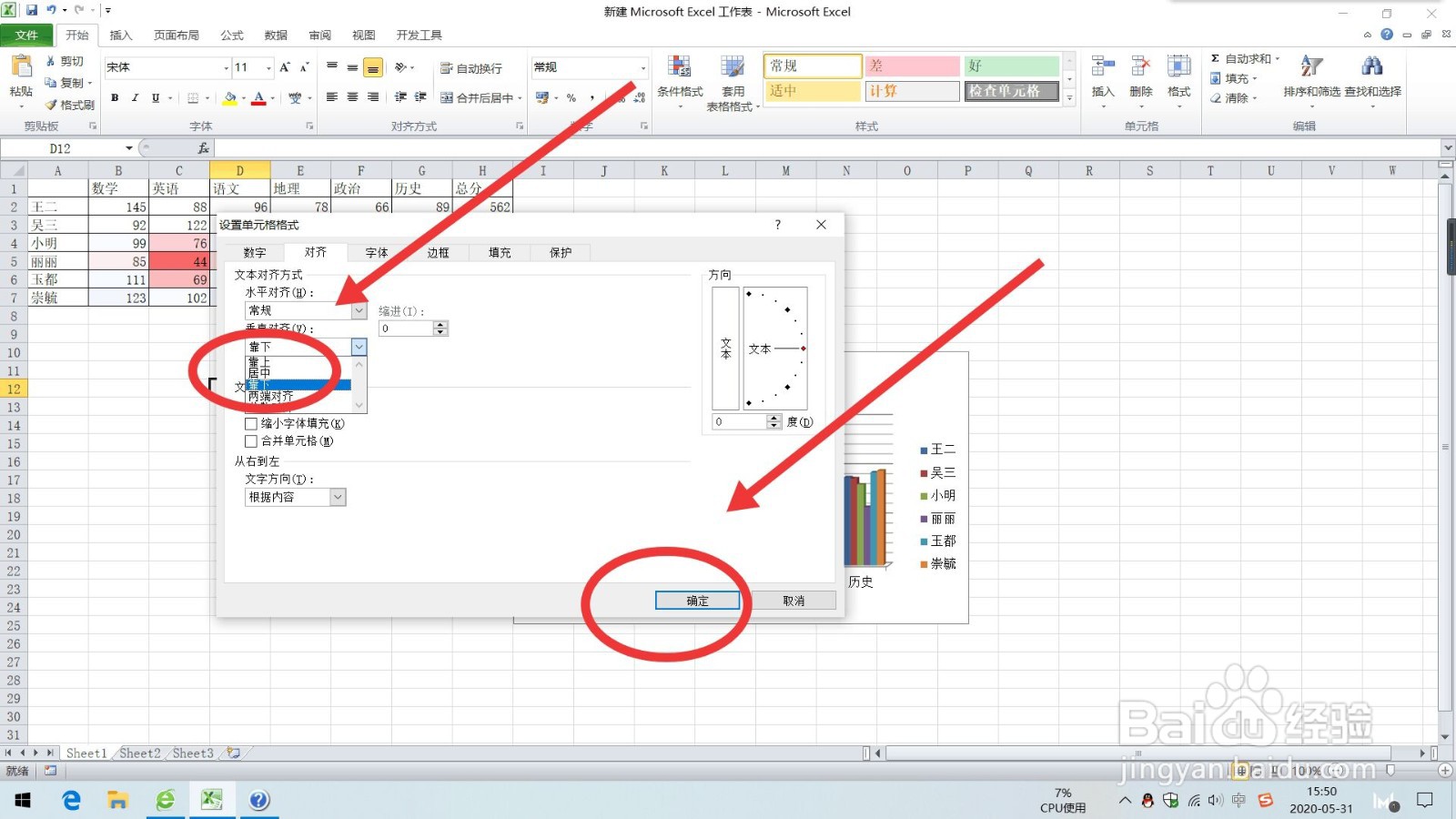Check Shrink to fit (缩小字体填充) checkbox

click(x=251, y=423)
